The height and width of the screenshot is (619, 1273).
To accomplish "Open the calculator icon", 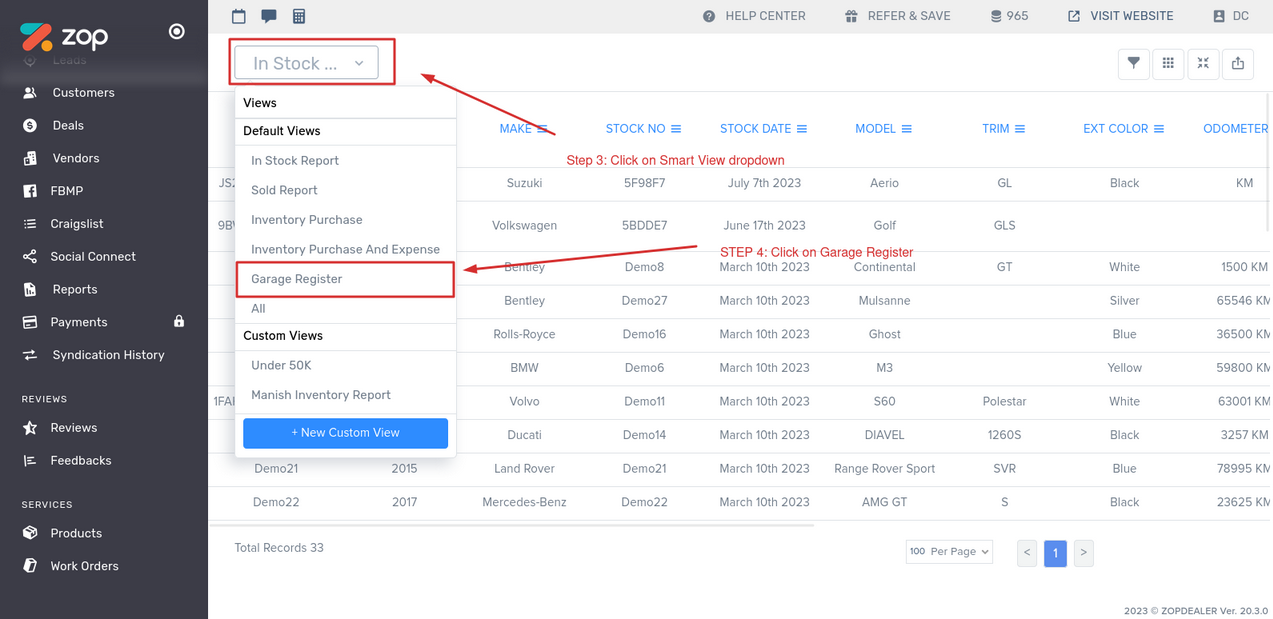I will point(299,16).
